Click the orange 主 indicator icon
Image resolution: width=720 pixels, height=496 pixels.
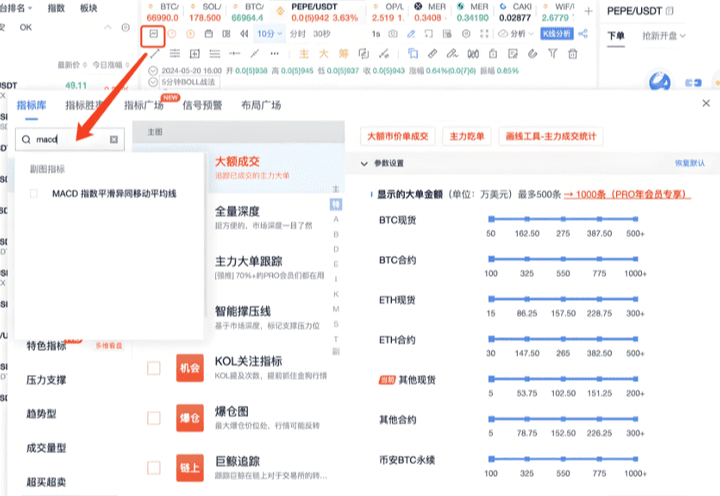pos(304,54)
